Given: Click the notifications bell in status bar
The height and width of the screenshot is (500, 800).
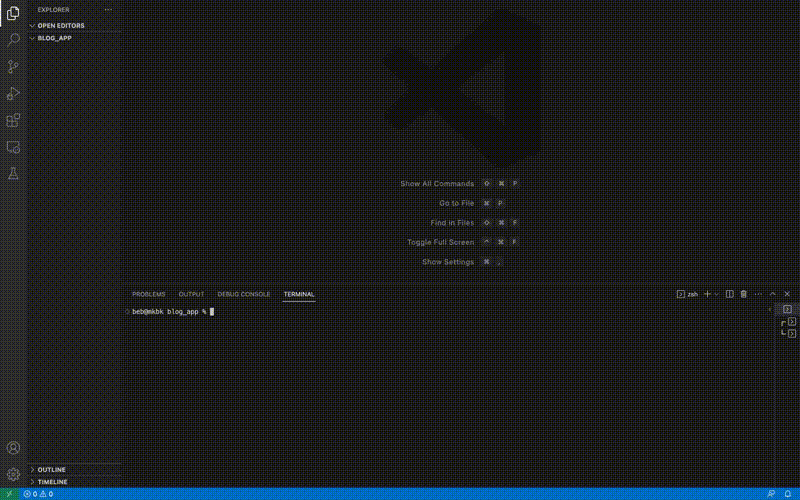Looking at the screenshot, I should 788,494.
